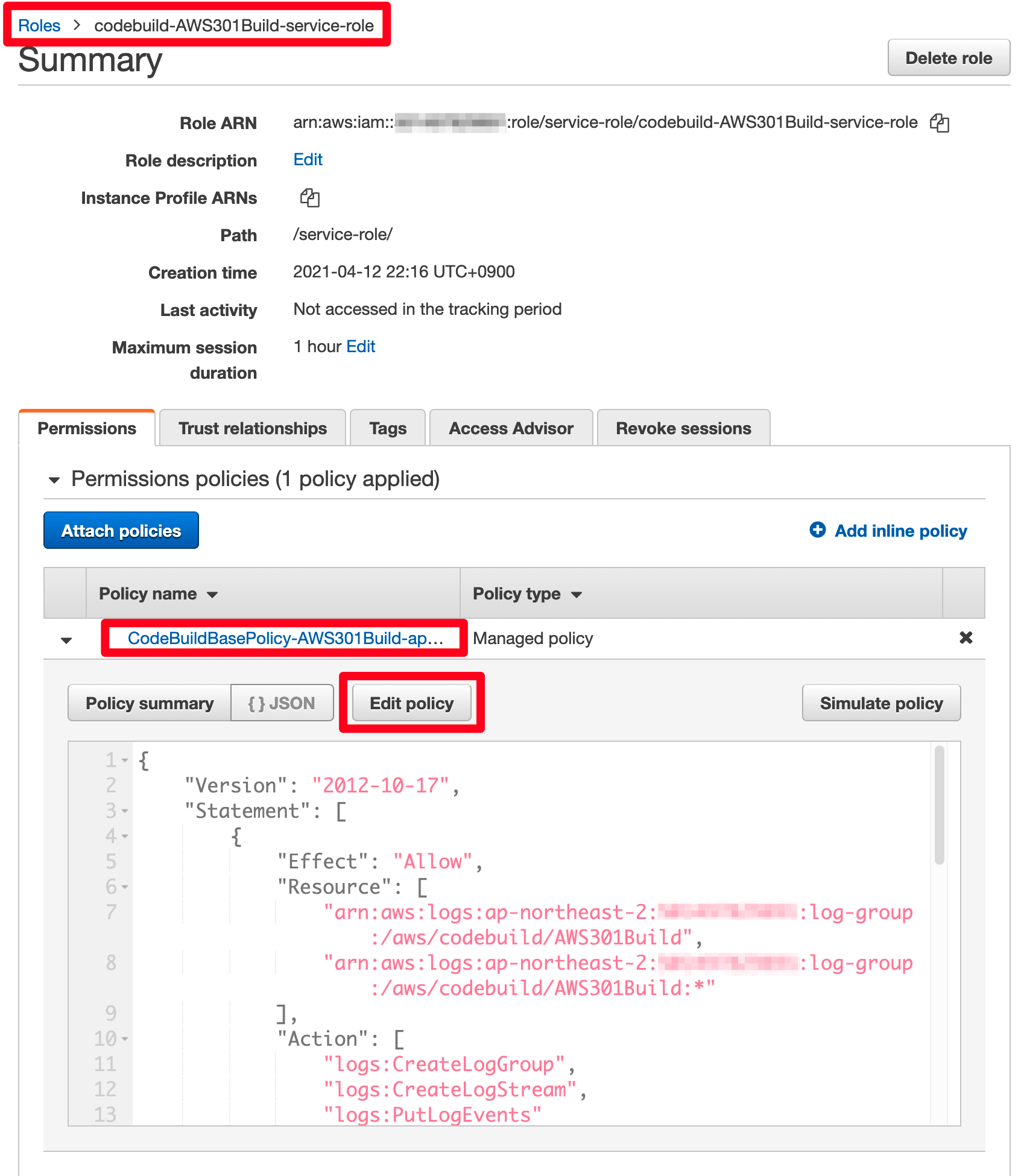Collapse the CodeBuildBasePolicy row arrow
Image resolution: width=1024 pixels, height=1176 pixels.
point(66,640)
